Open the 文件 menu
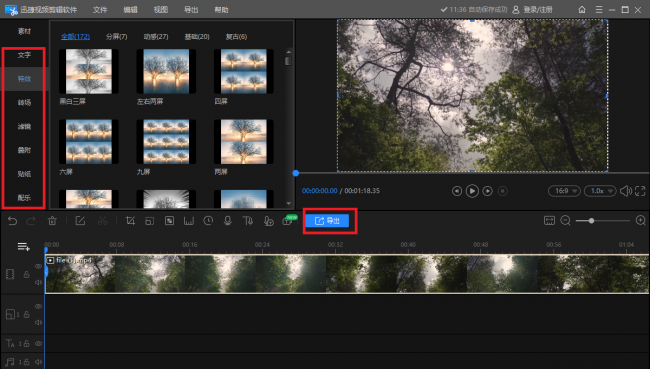This screenshot has width=650, height=369. (100, 10)
